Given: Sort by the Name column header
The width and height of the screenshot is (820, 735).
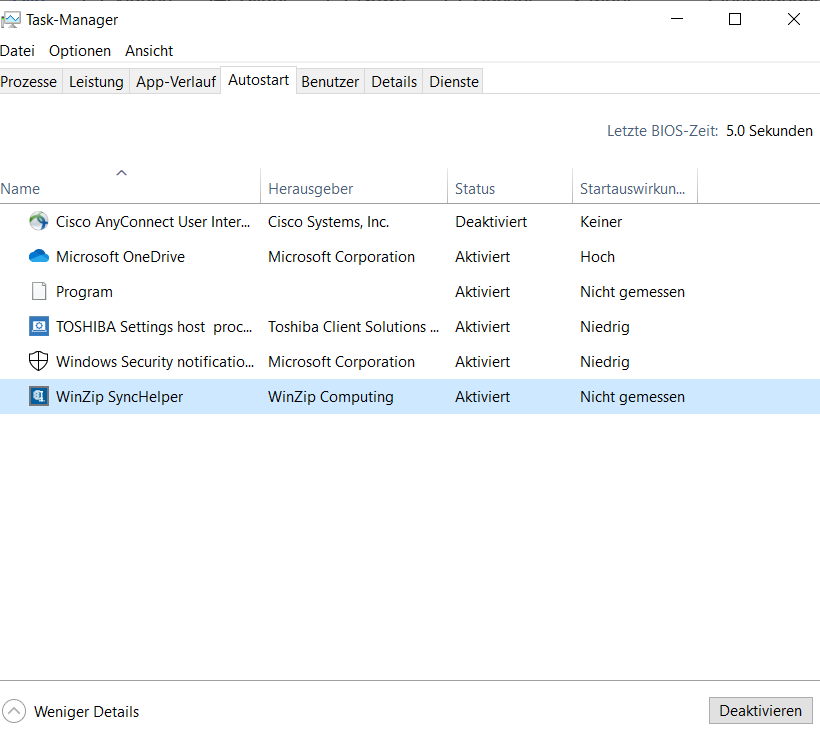Looking at the screenshot, I should (130, 188).
